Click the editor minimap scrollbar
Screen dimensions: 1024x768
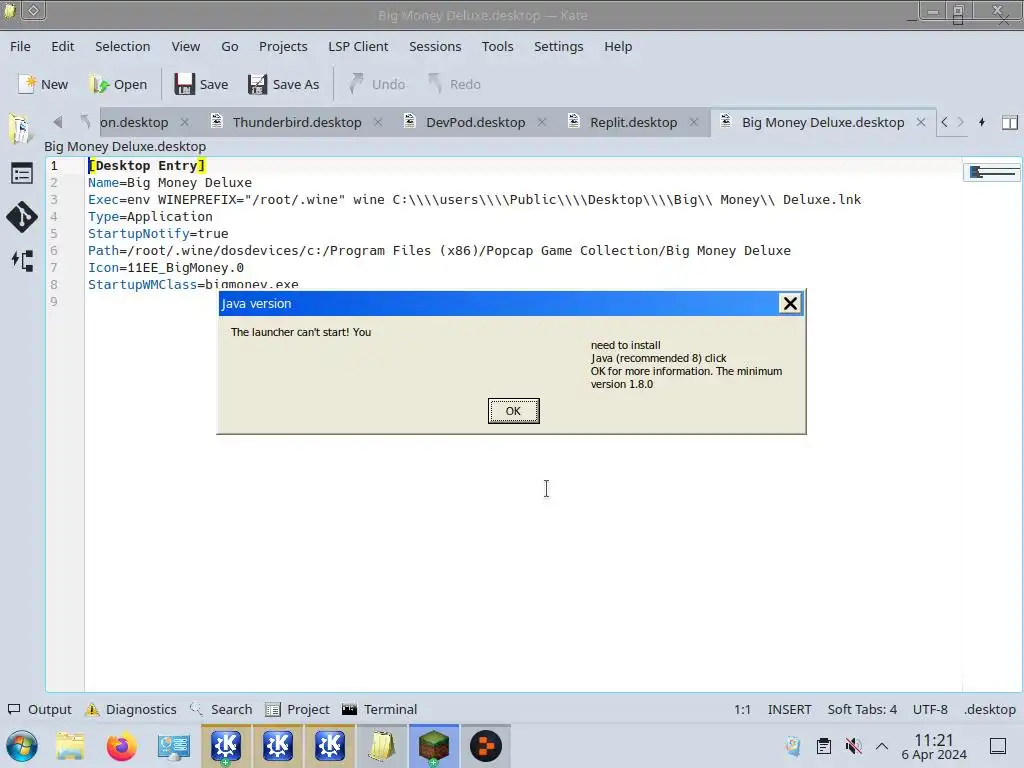(x=992, y=172)
